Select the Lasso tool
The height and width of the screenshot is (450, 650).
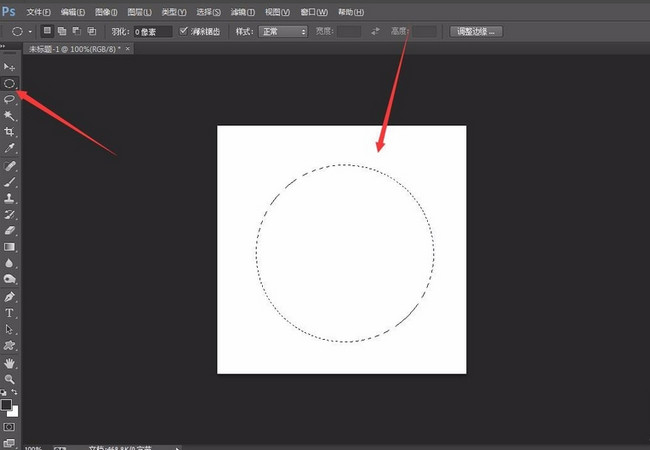click(x=10, y=99)
